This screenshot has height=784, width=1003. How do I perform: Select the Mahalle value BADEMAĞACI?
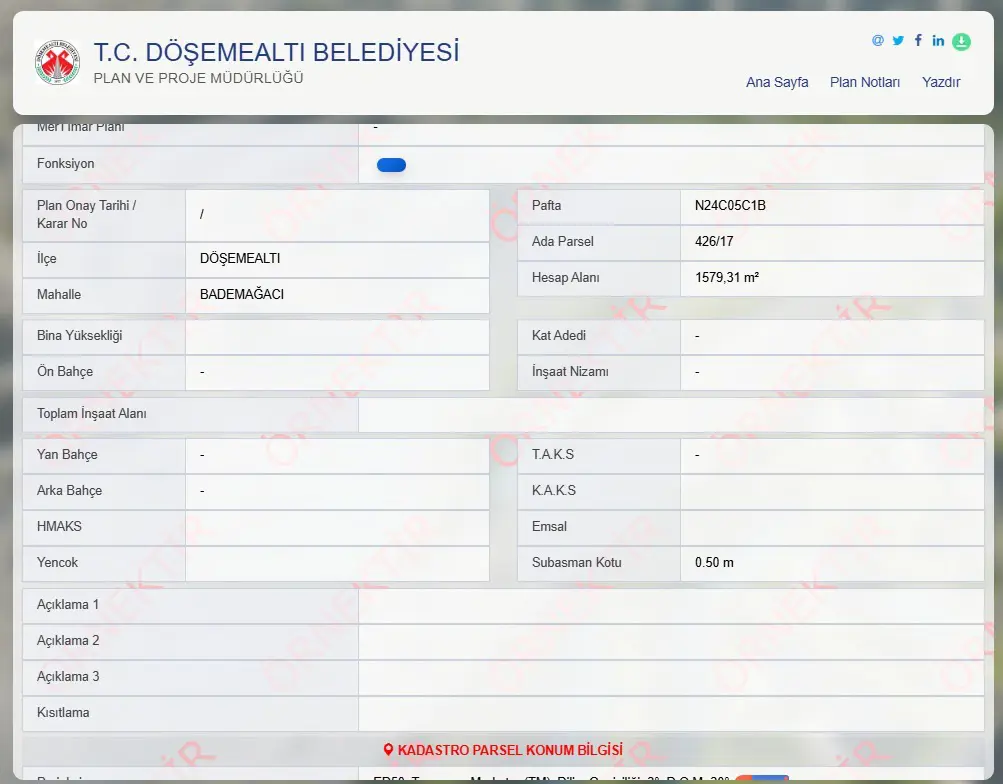click(242, 294)
